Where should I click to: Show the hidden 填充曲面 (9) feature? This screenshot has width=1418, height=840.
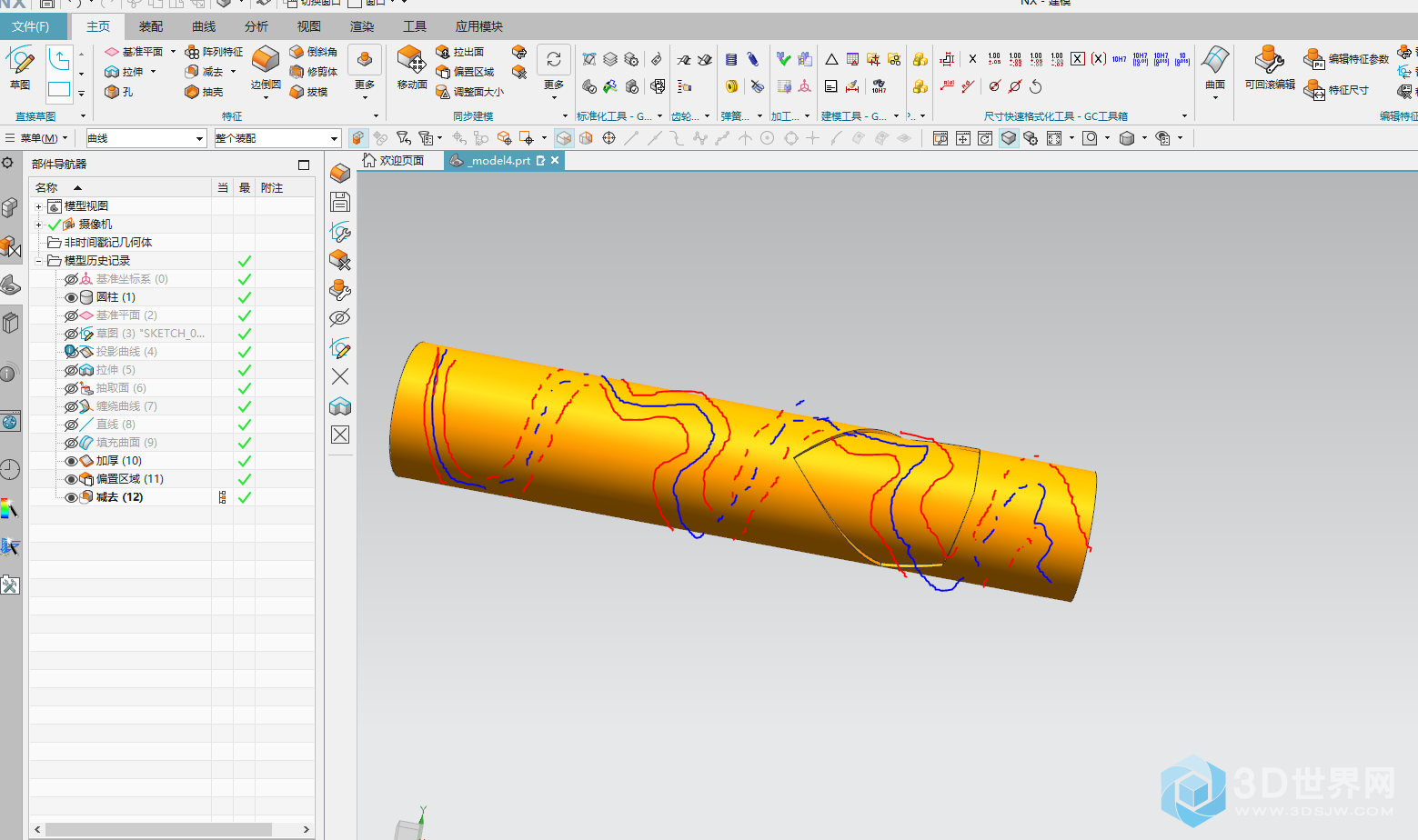(72, 443)
